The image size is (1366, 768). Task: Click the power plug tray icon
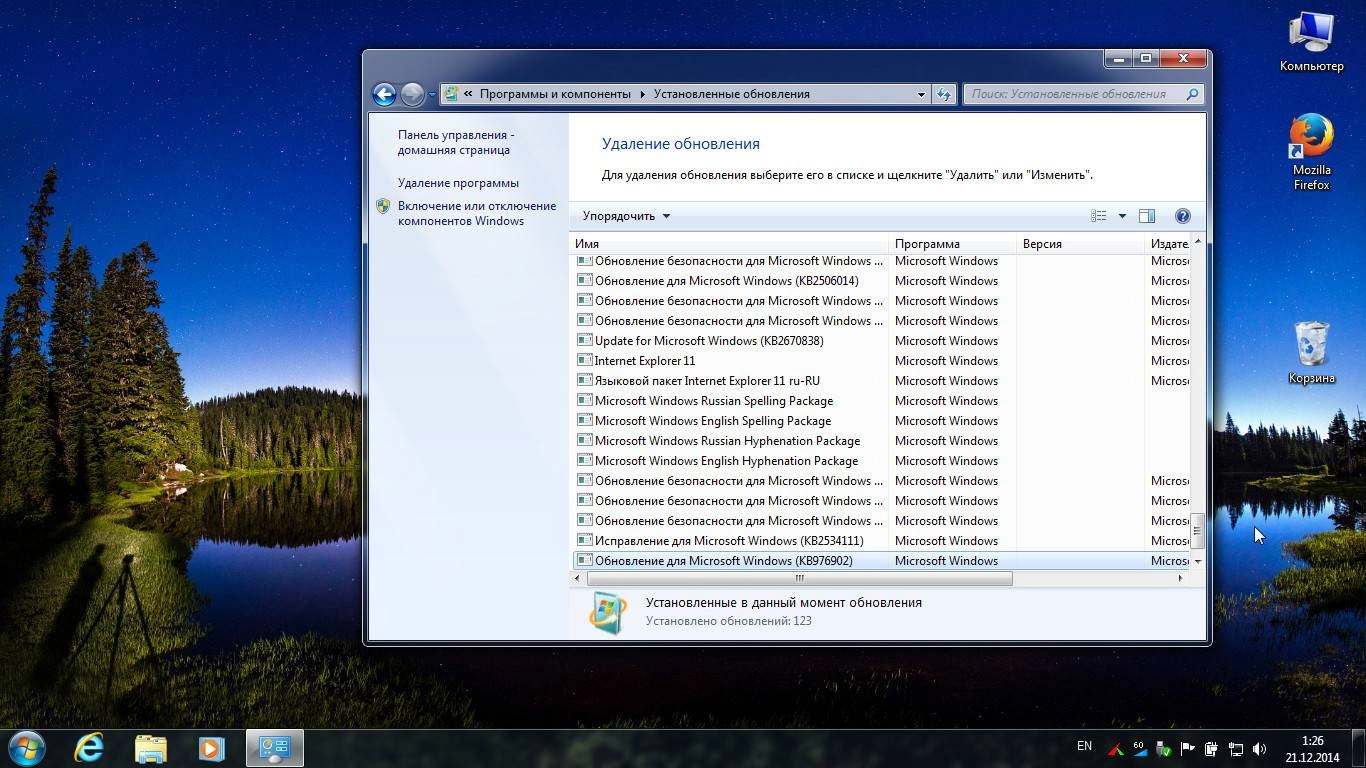click(x=1211, y=748)
